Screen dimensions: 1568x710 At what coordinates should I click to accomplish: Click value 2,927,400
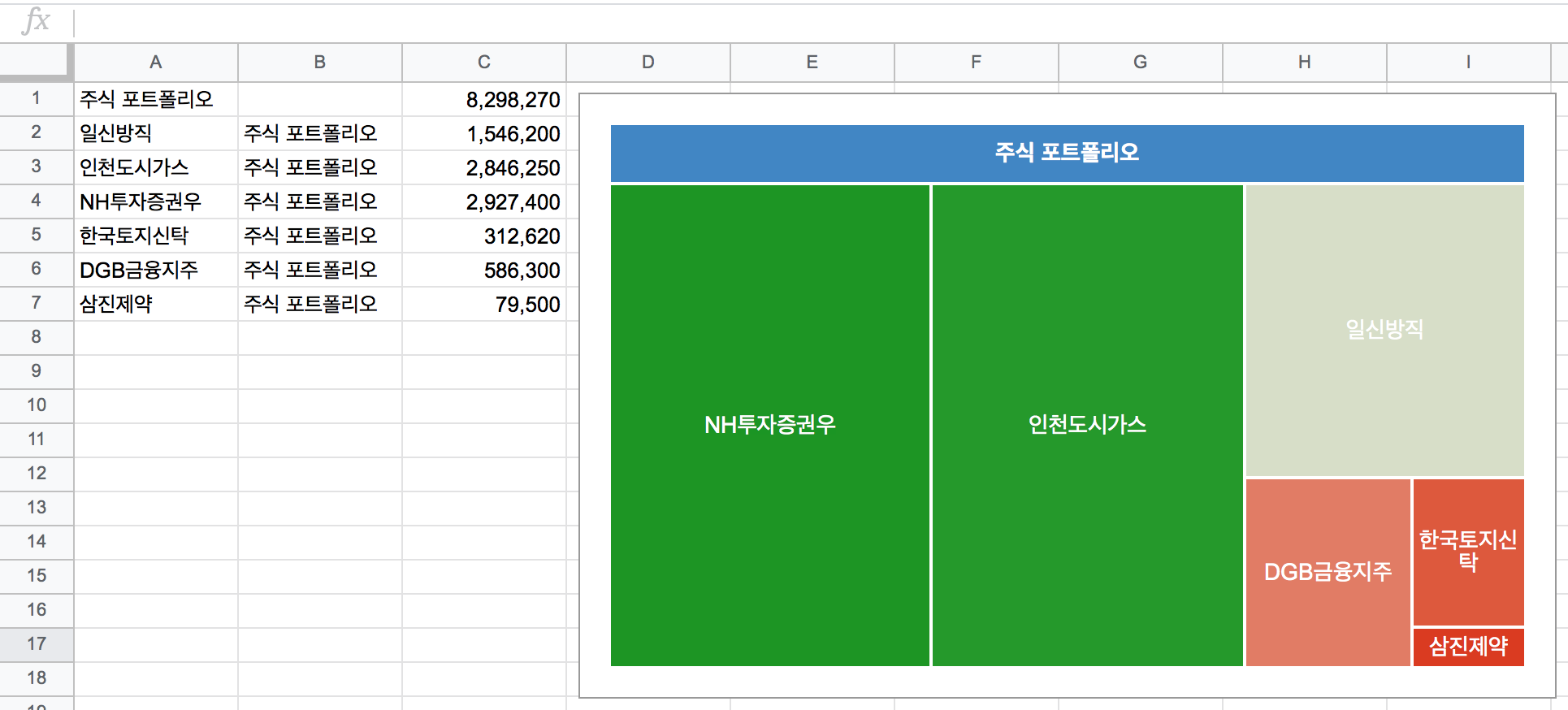pos(484,201)
